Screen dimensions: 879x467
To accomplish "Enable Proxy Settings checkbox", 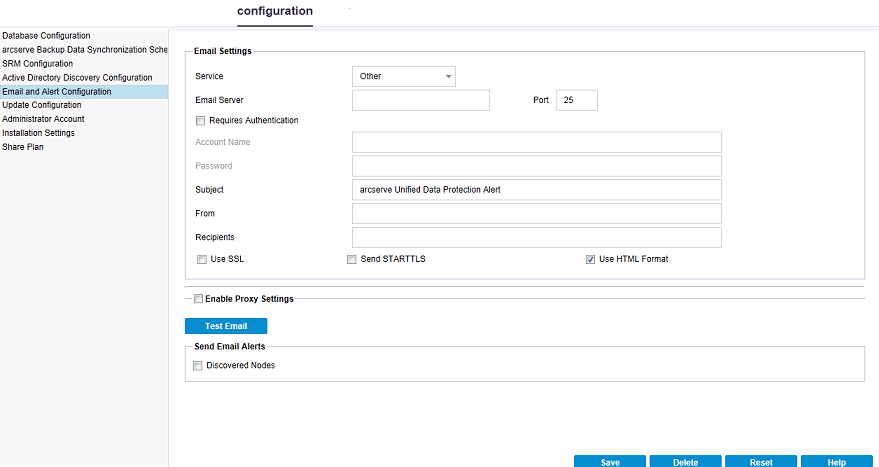I will pyautogui.click(x=198, y=298).
